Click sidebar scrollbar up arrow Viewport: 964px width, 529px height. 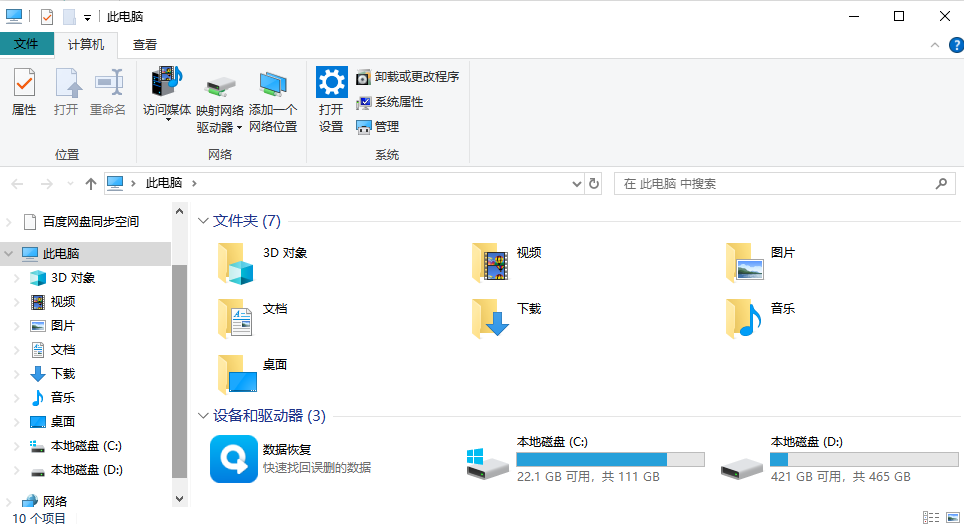click(180, 212)
